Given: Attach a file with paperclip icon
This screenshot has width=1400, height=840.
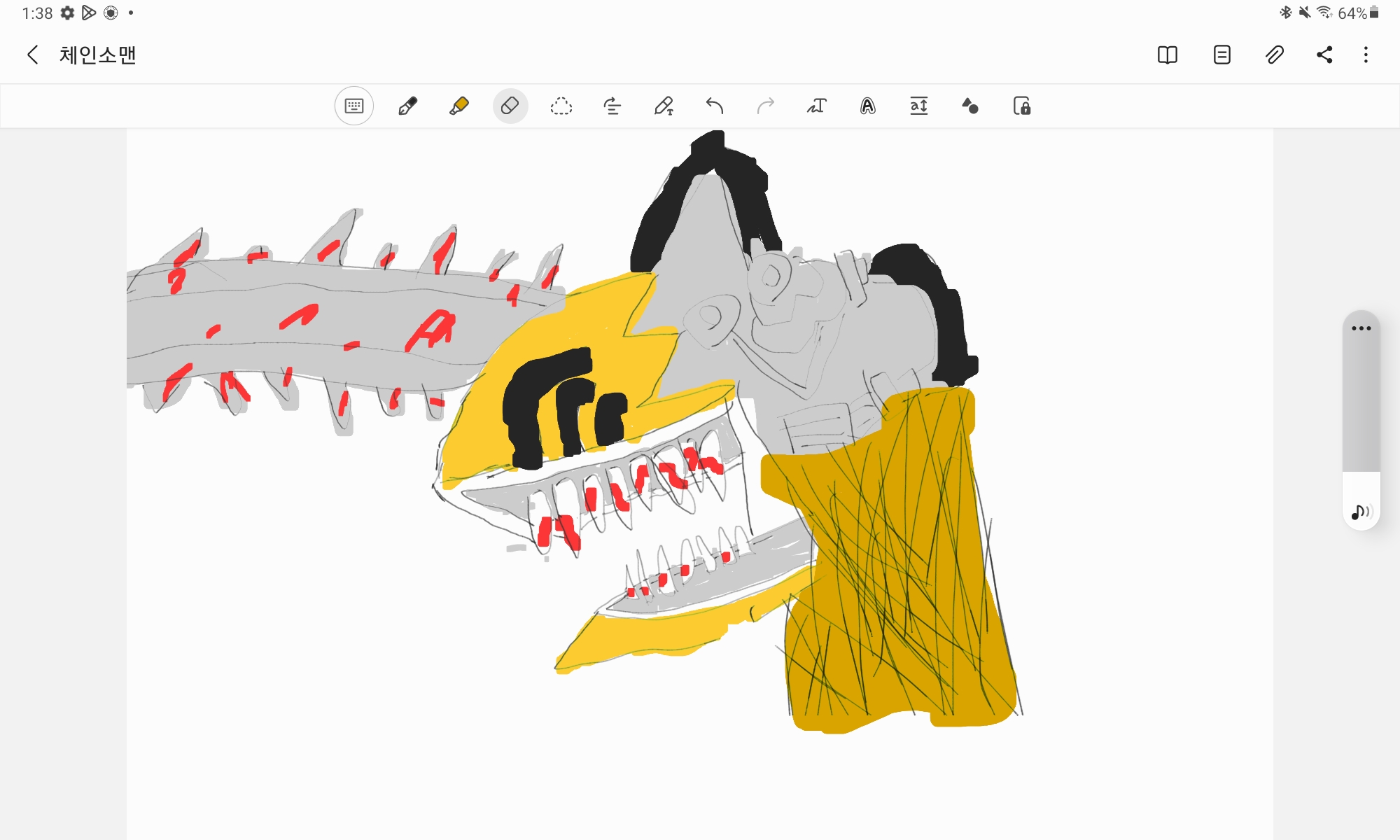Looking at the screenshot, I should click(1275, 55).
